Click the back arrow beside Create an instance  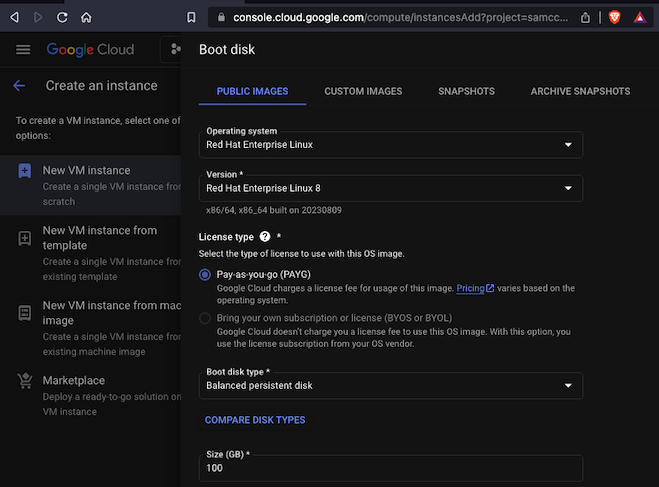tap(19, 86)
